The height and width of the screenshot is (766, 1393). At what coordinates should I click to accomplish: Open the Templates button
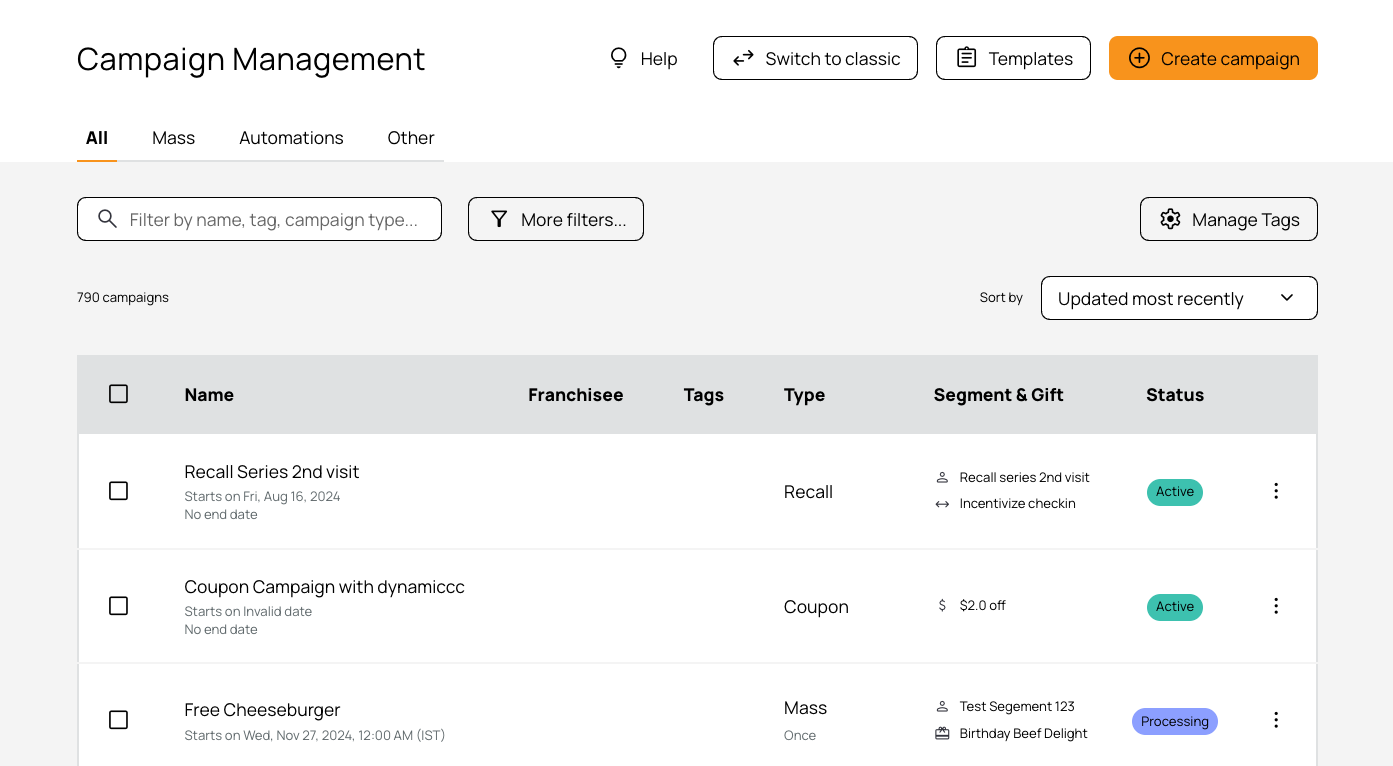pyautogui.click(x=1013, y=58)
